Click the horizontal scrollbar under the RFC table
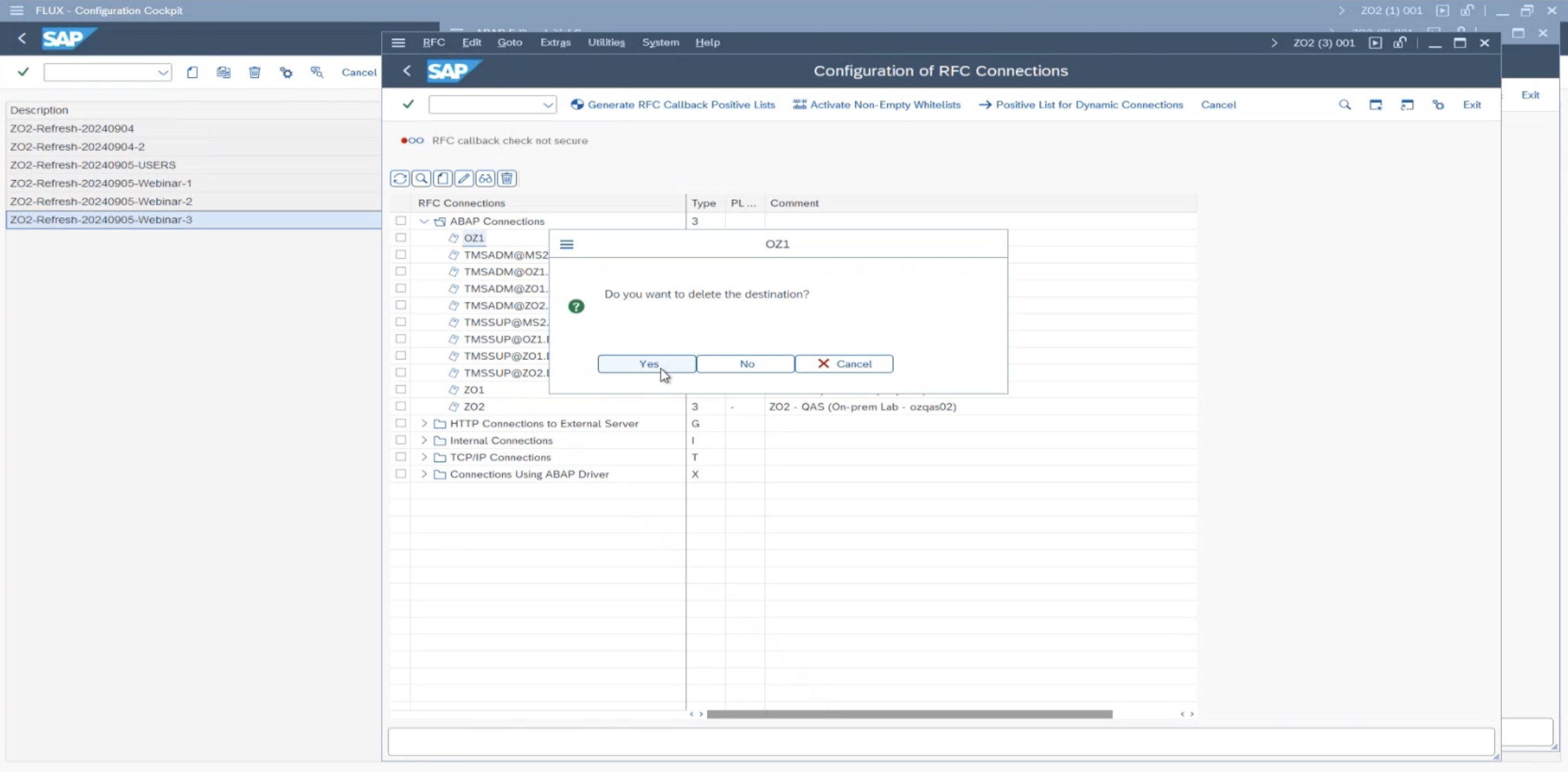1568x772 pixels. [x=910, y=714]
